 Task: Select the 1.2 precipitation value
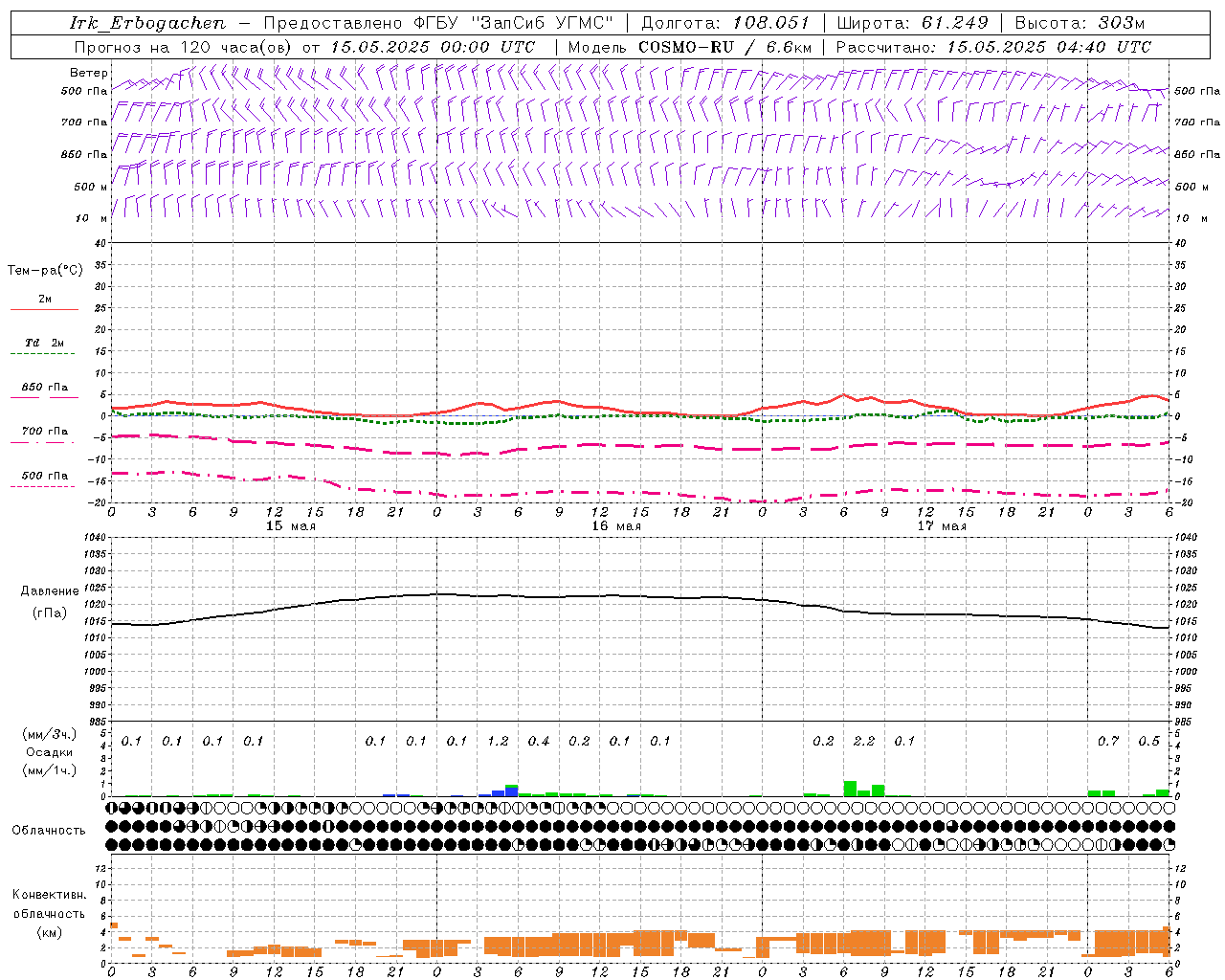498,742
